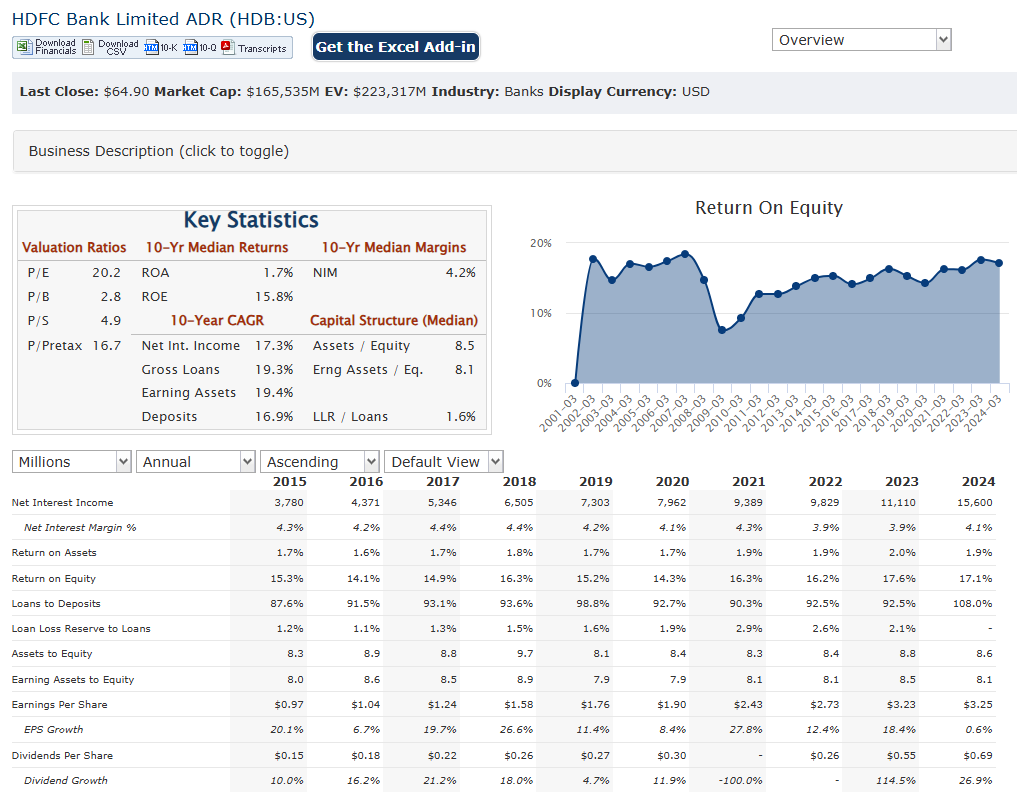Expand the Business Description section
This screenshot has width=1017, height=804.
click(515, 151)
